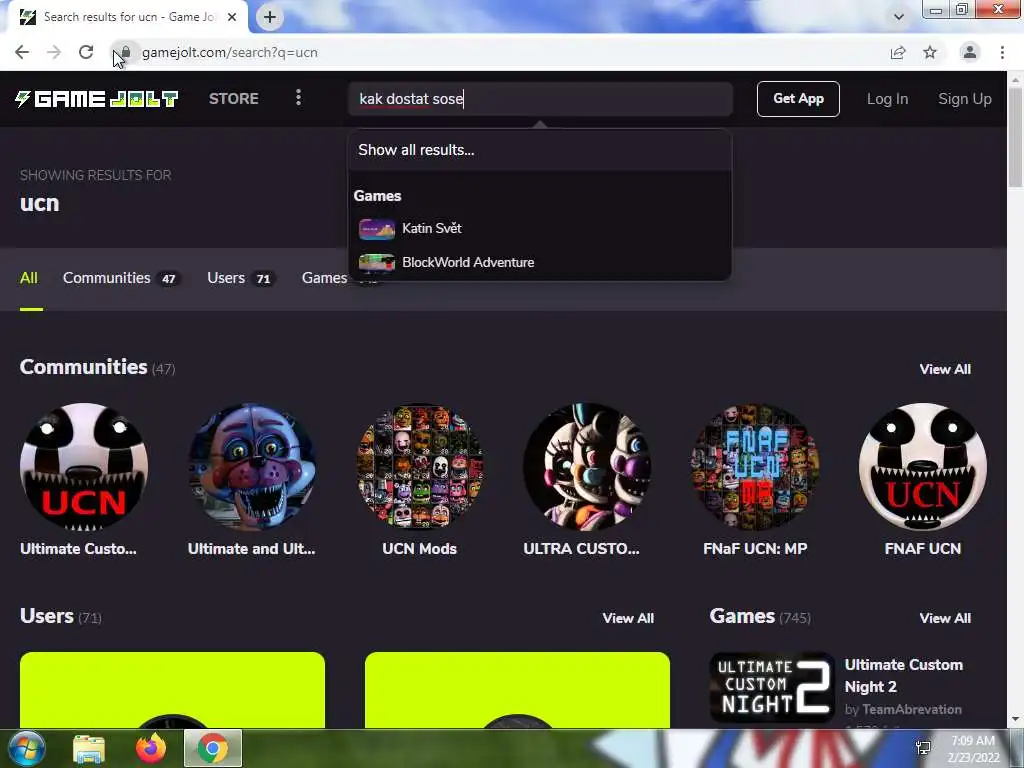1024x768 pixels.
Task: Click the UCN Mods community label
Action: coord(419,549)
